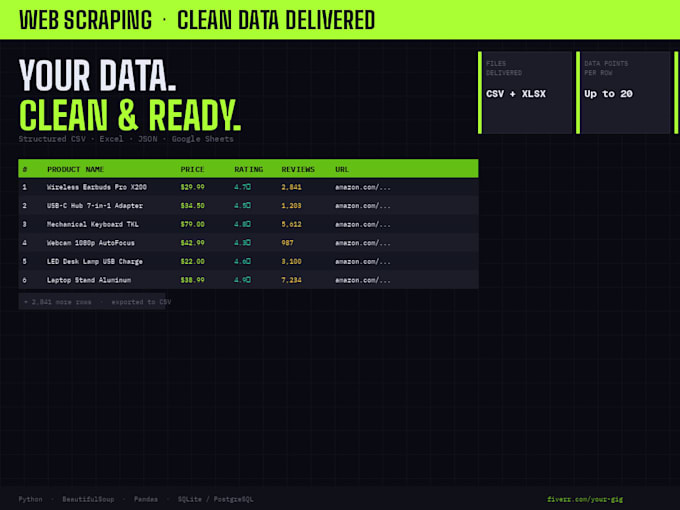Image resolution: width=680 pixels, height=510 pixels.
Task: Click the Mechanical Keyboard TKL product name
Action: [93, 224]
